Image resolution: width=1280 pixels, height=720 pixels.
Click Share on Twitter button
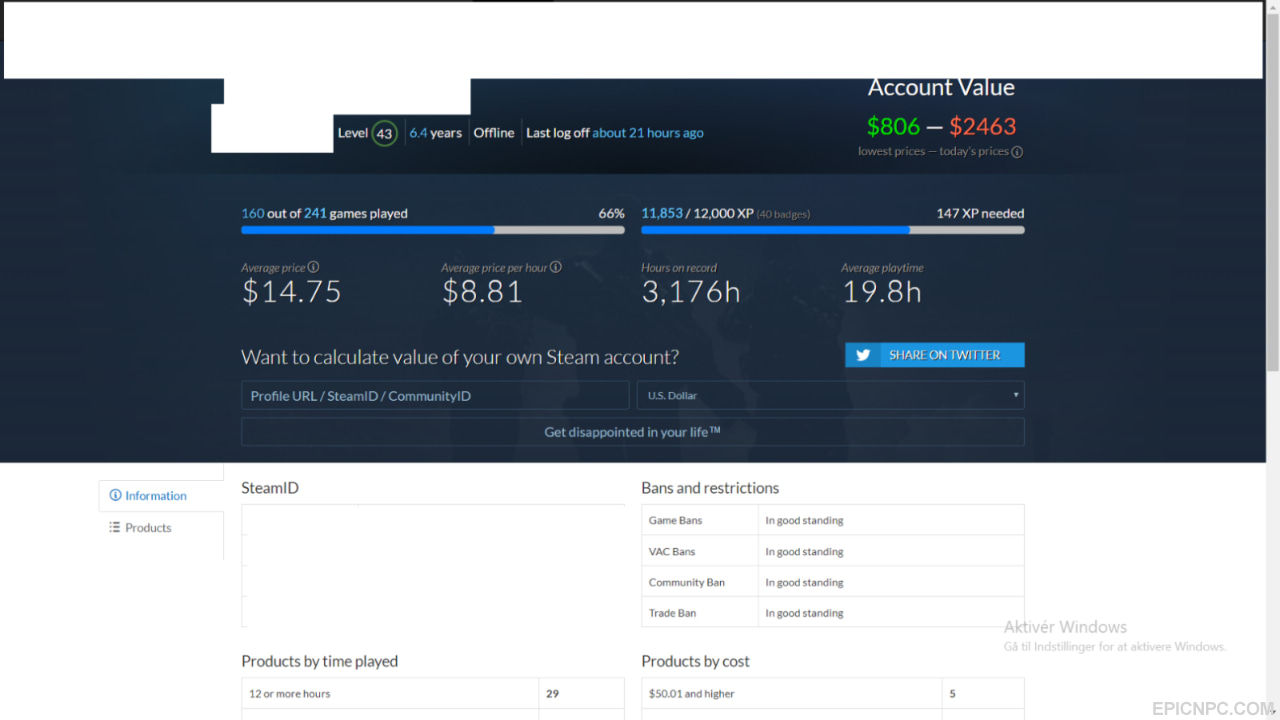(935, 355)
